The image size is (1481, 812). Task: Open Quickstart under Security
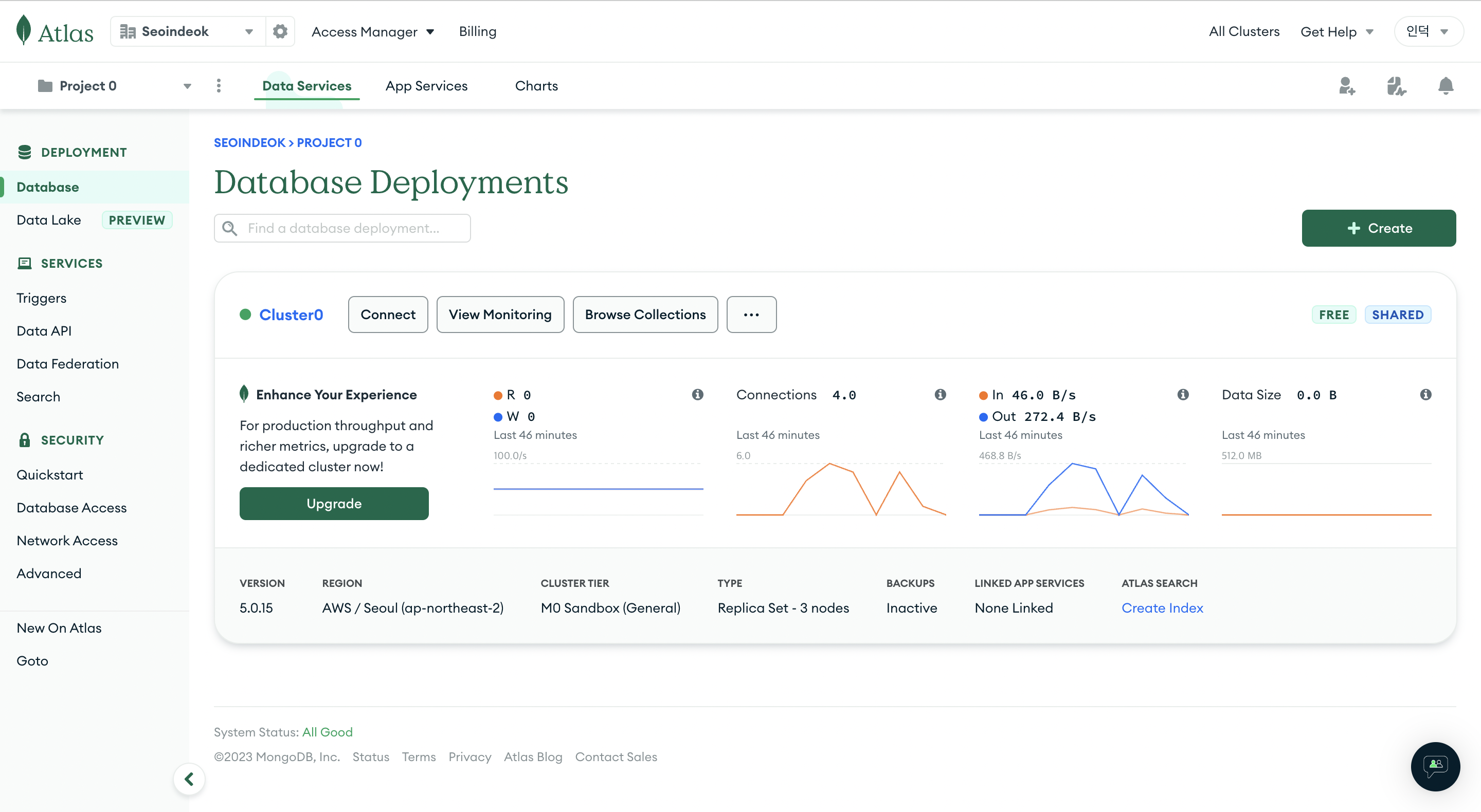coord(50,475)
